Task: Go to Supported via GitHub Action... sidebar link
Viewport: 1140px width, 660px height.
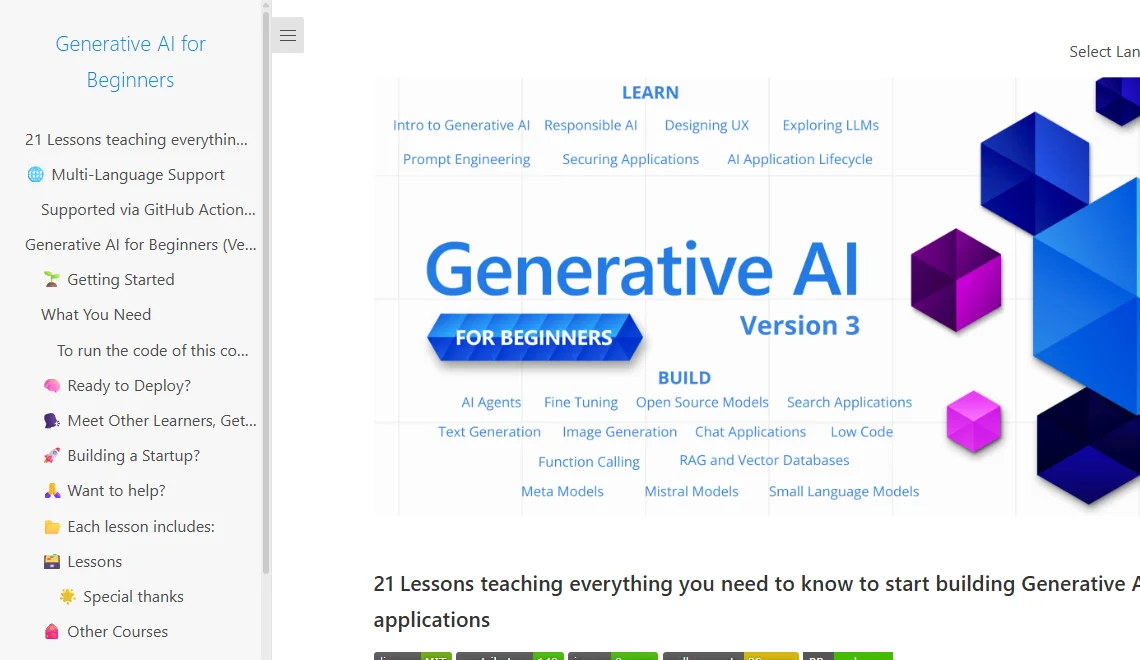Action: coord(148,209)
